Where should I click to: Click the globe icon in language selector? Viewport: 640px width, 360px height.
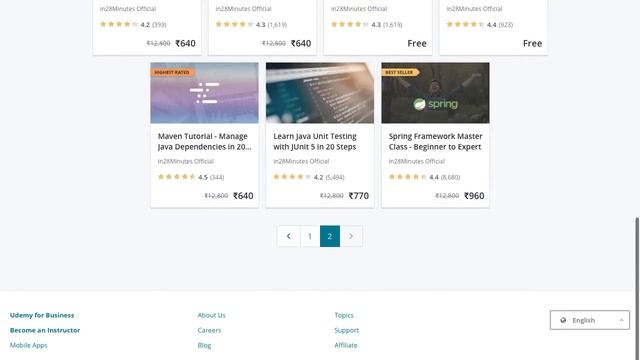point(563,320)
